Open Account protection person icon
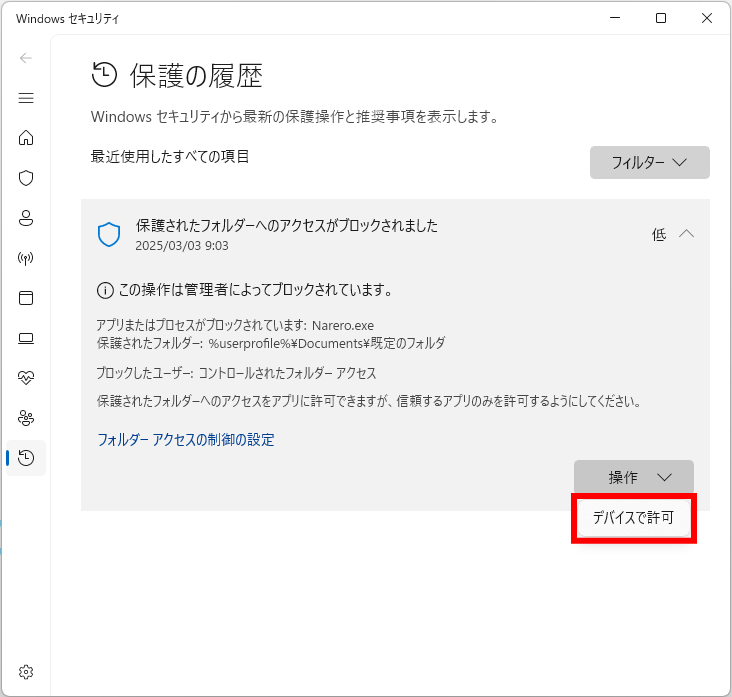 pyautogui.click(x=26, y=218)
